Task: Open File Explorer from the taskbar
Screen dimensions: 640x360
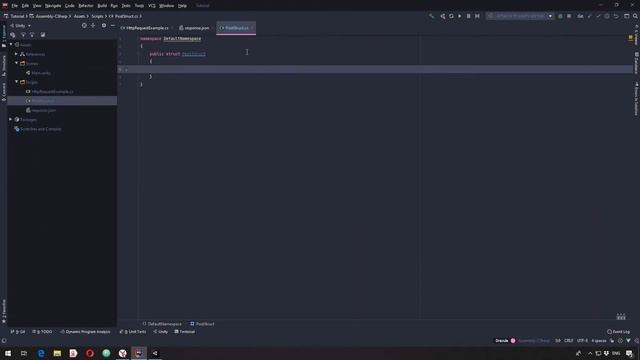Action: point(57,353)
